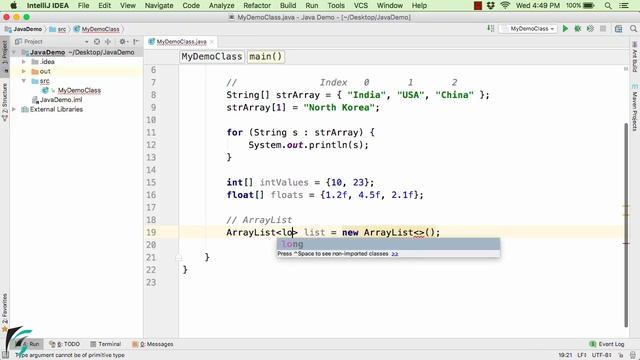The image size is (640, 360).
Task: Open the Analyze menu
Action: coord(221,6)
